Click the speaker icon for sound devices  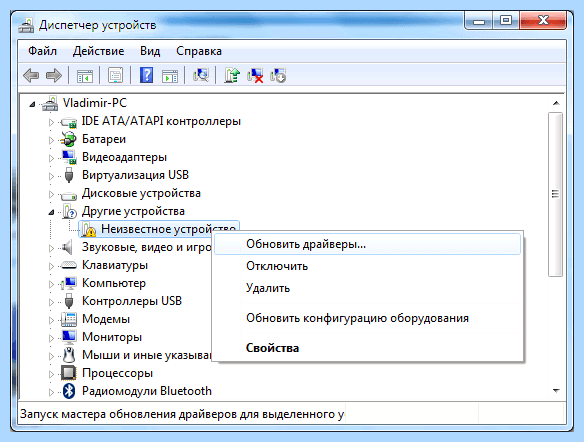click(x=67, y=247)
